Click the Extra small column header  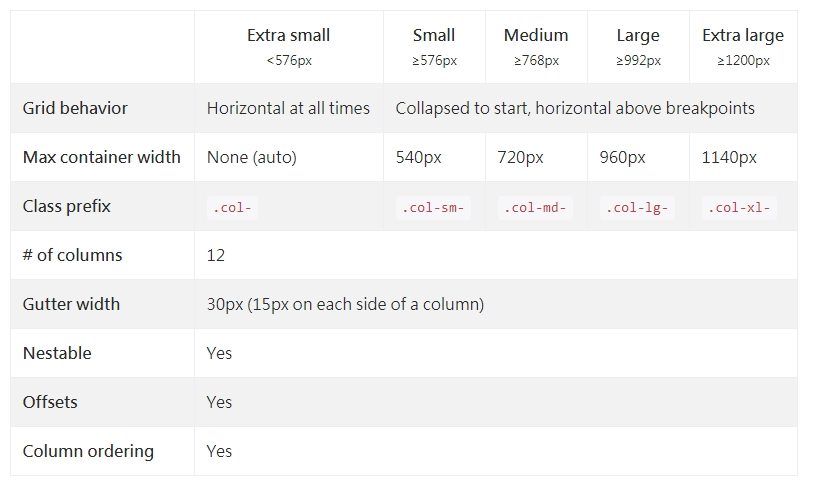pos(288,36)
